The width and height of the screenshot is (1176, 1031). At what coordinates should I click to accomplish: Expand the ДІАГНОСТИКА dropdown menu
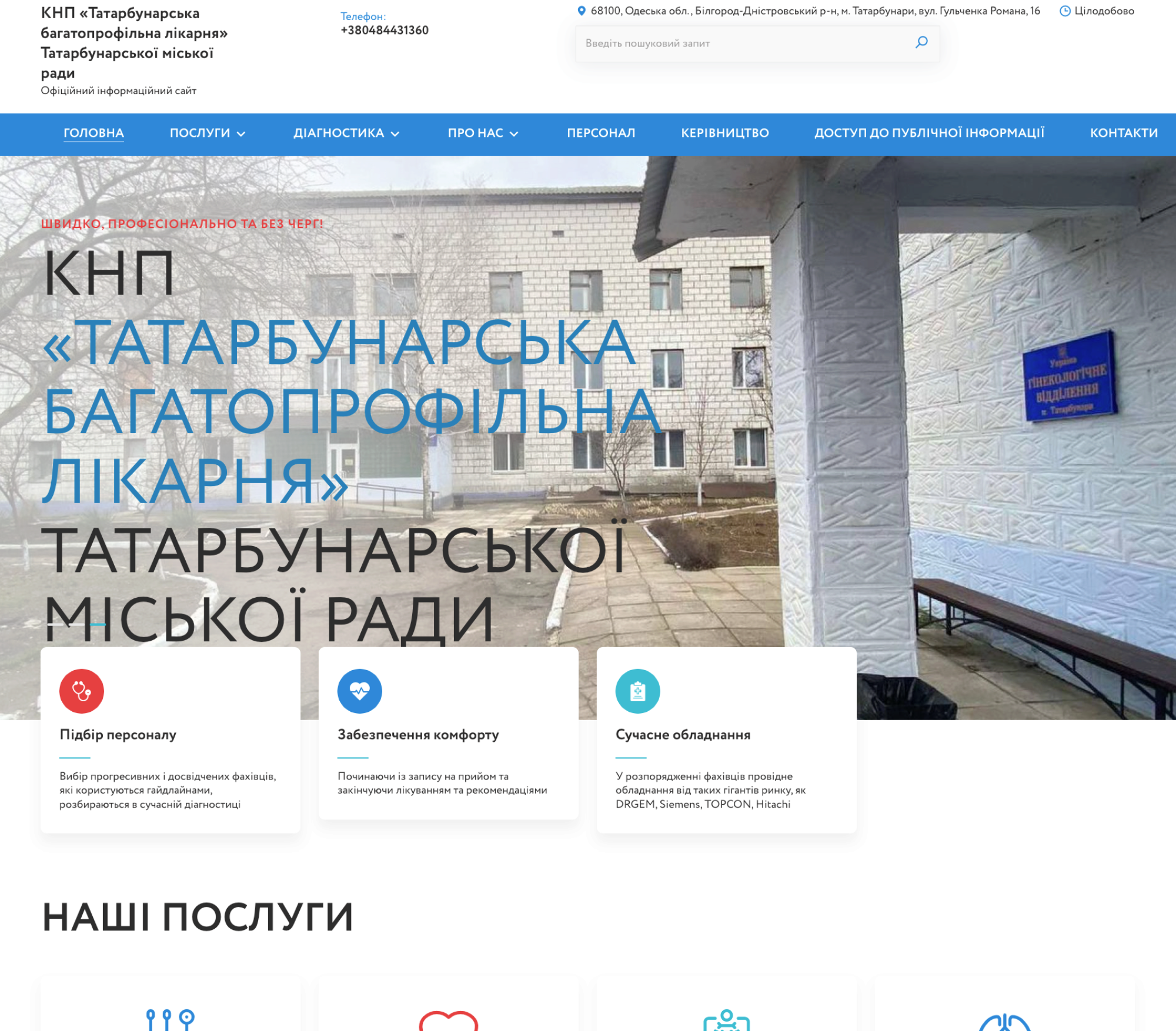click(346, 133)
